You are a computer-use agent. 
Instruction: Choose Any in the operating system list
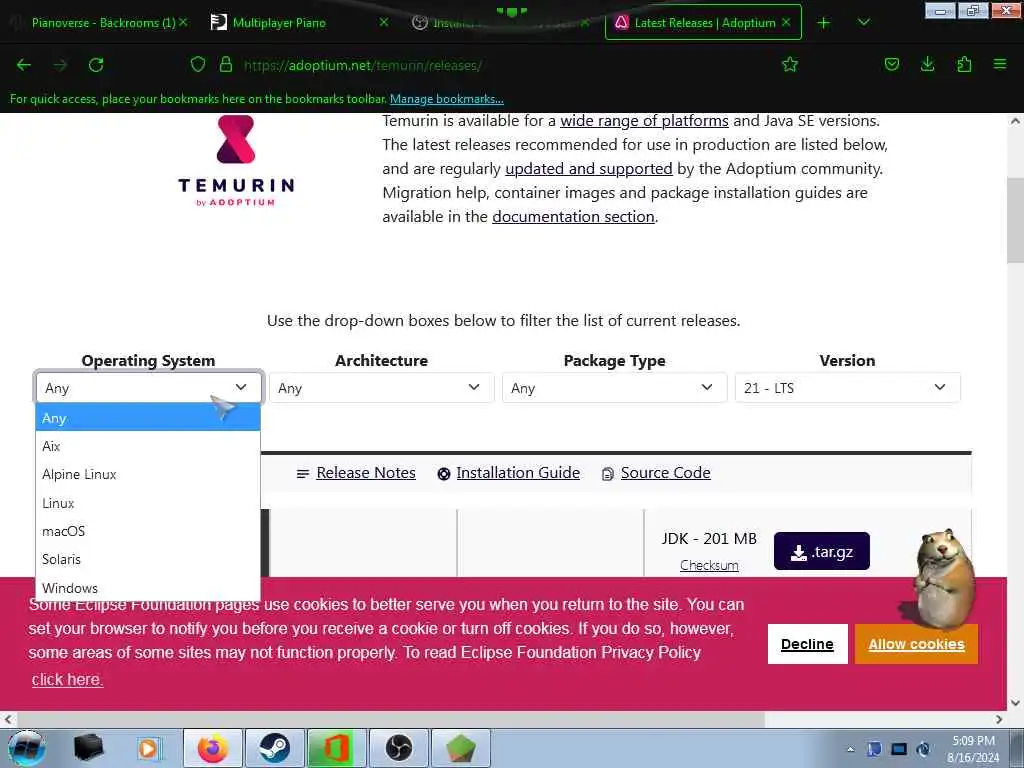[x=148, y=418]
